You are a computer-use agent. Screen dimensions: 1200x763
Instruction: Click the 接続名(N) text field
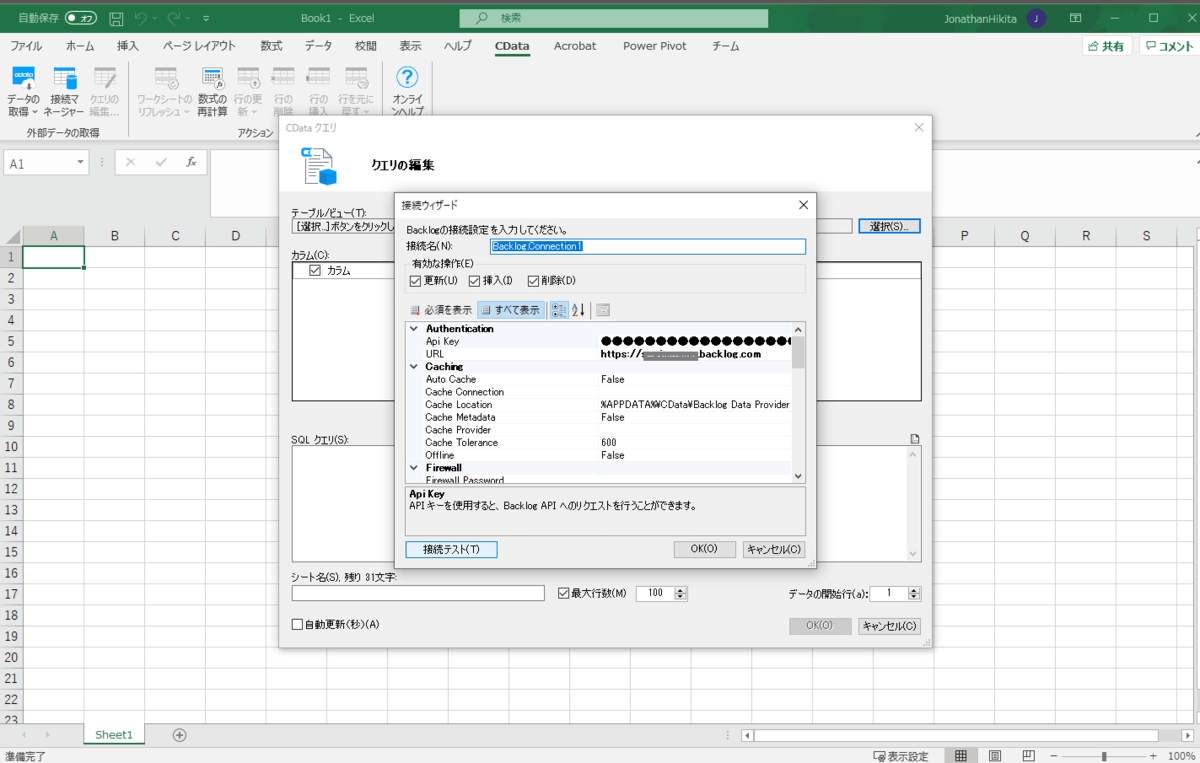click(647, 246)
